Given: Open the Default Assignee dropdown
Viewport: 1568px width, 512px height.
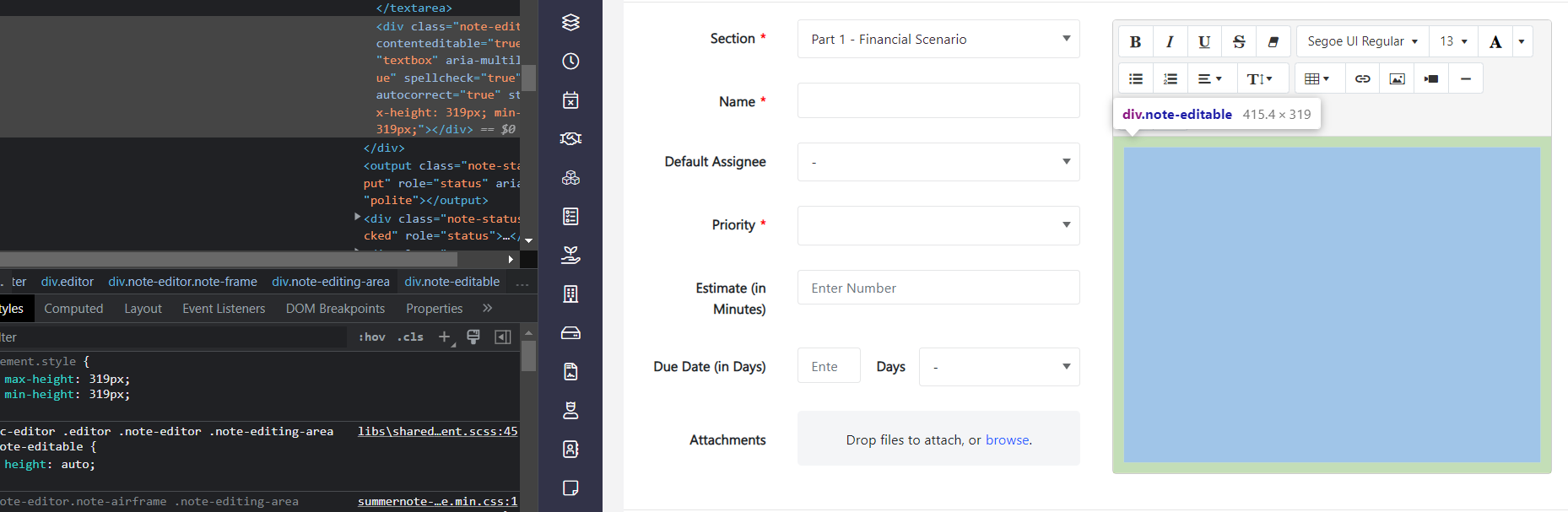Looking at the screenshot, I should point(938,161).
